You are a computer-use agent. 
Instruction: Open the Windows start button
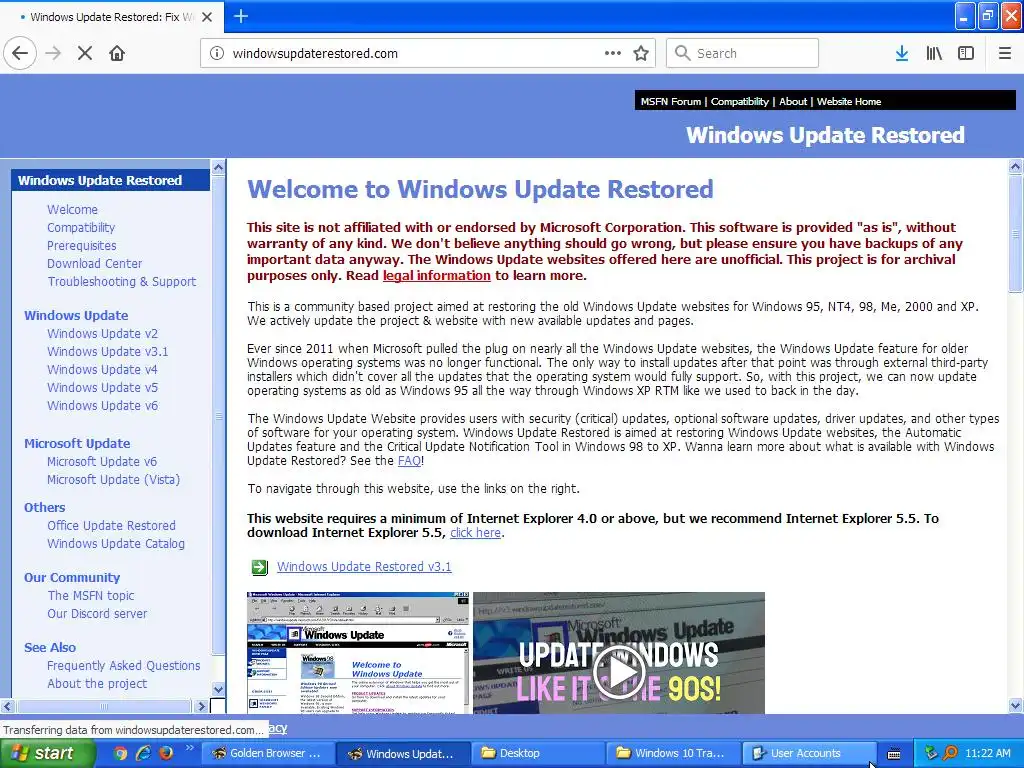tap(48, 754)
